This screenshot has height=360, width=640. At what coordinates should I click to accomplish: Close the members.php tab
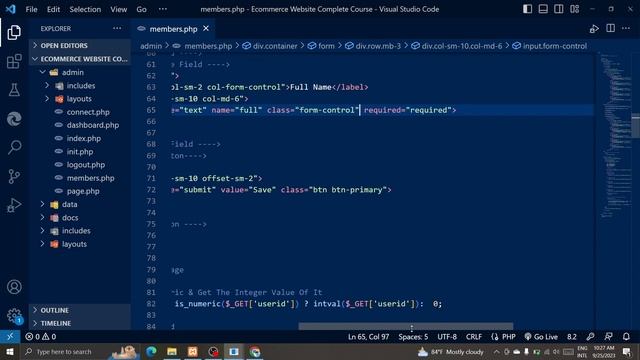206,29
